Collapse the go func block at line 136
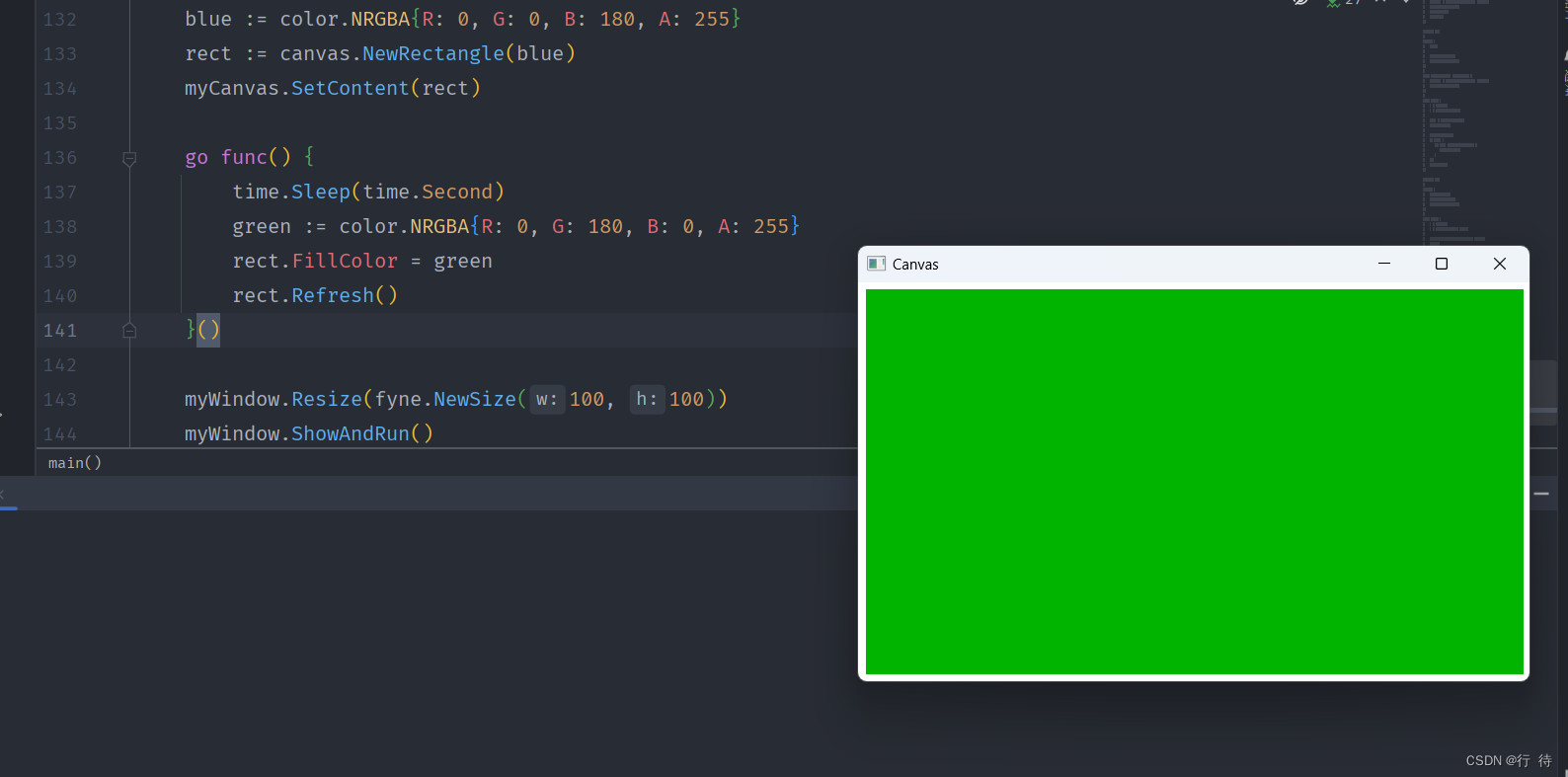This screenshot has height=777, width=1568. click(129, 158)
